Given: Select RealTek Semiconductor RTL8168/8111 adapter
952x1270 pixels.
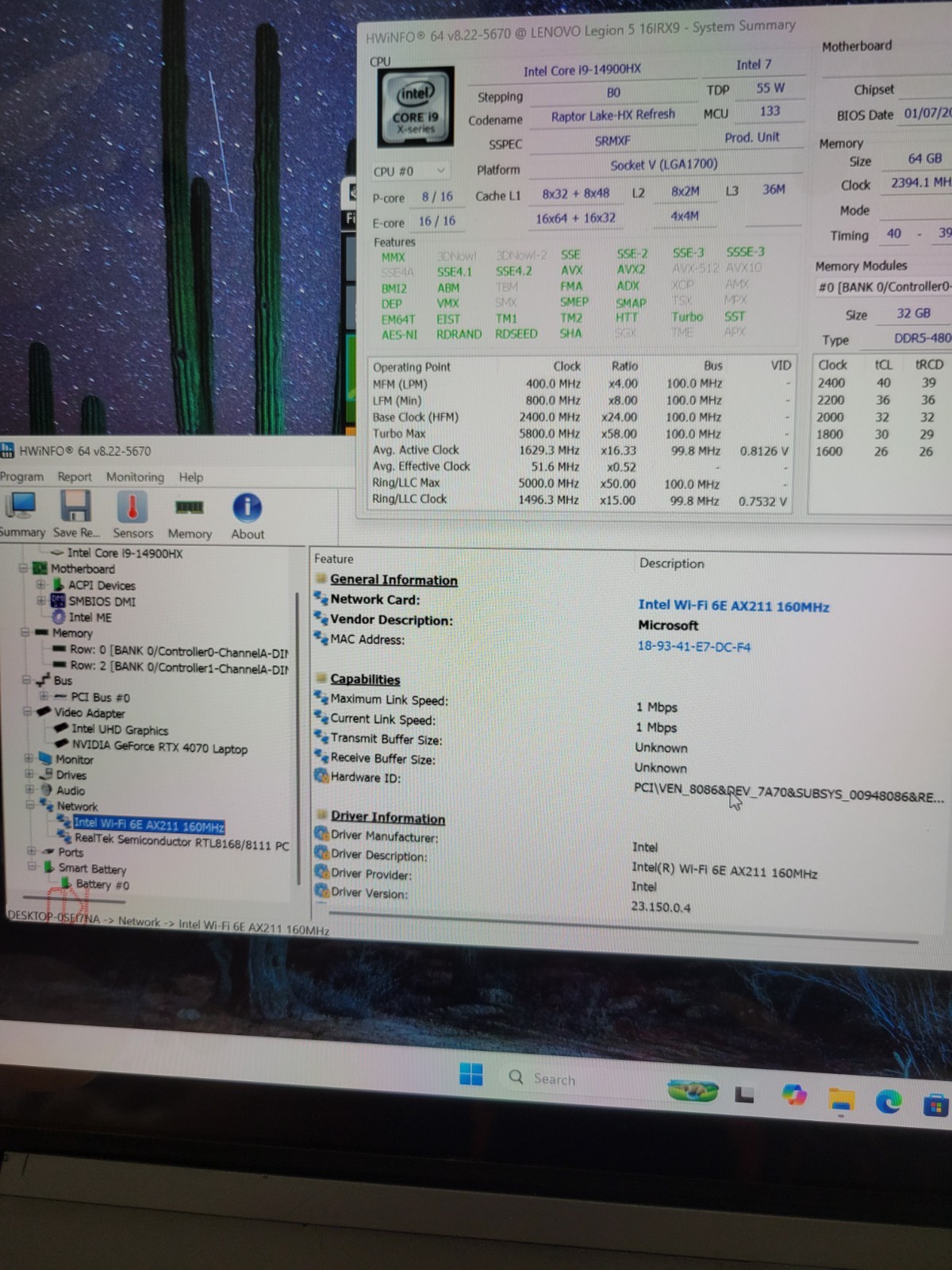Looking at the screenshot, I should coord(182,842).
